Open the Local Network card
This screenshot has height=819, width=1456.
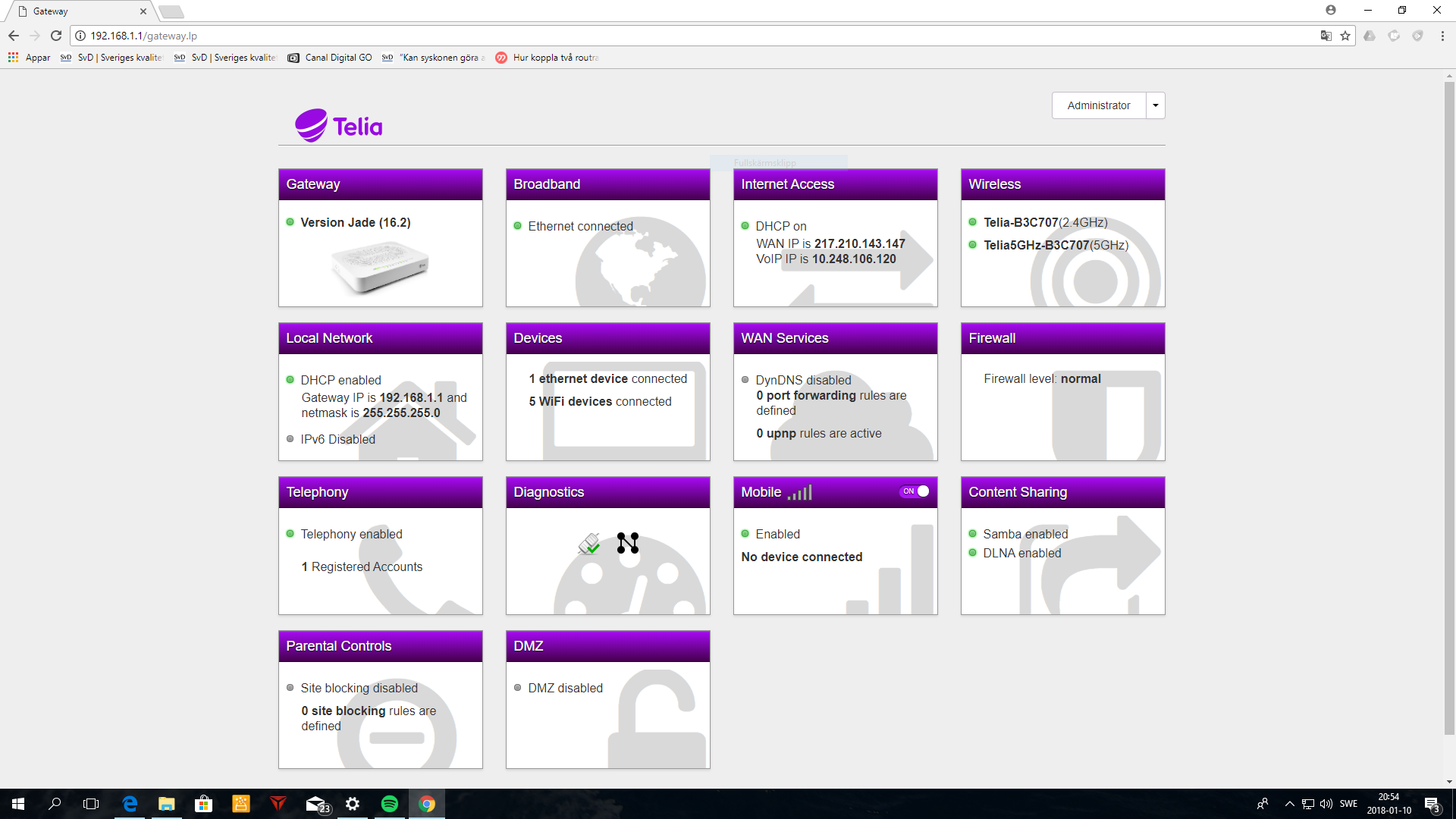[381, 391]
